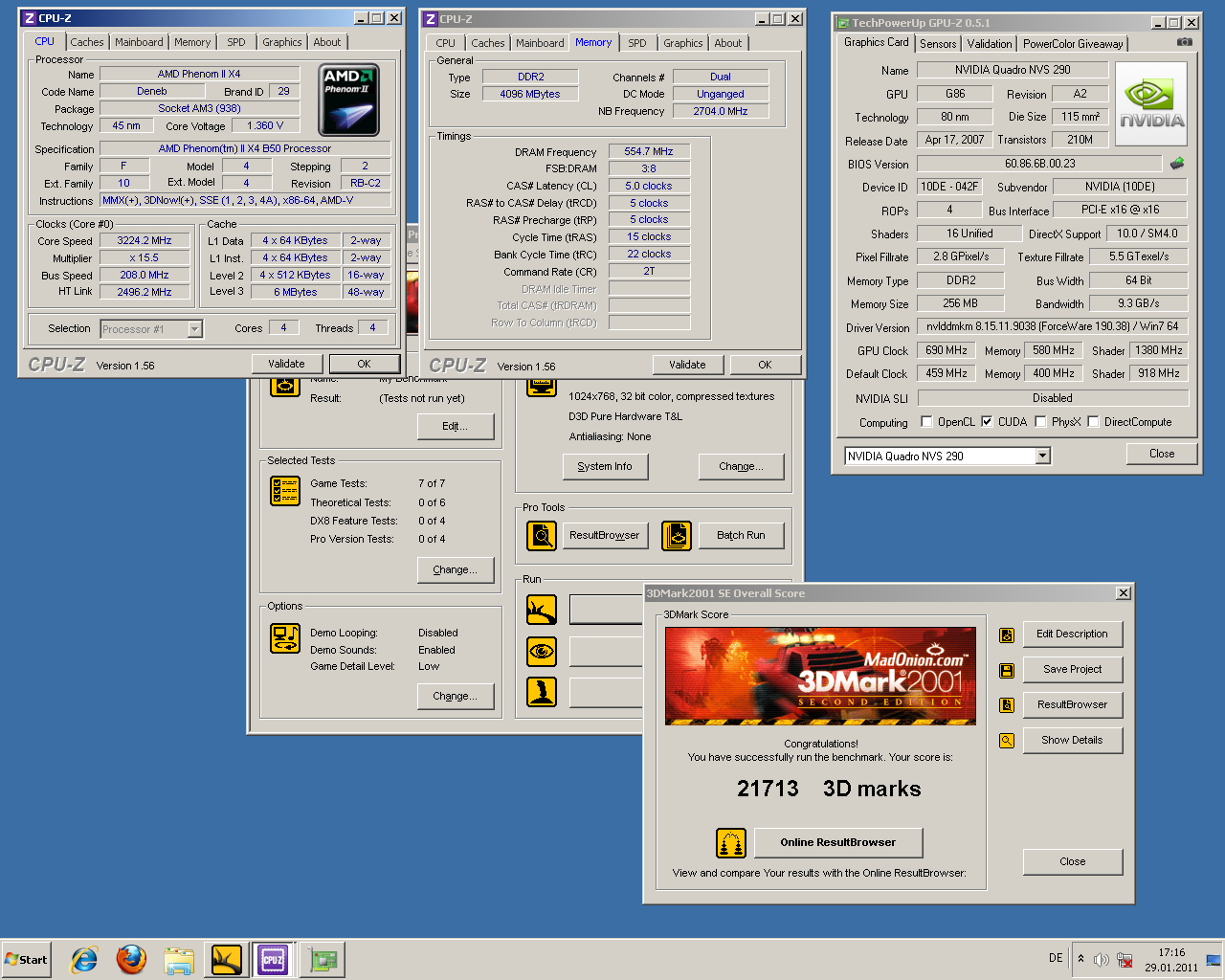Open the Processor #1 selection dropdown
Viewport: 1225px width, 980px height.
click(x=194, y=329)
